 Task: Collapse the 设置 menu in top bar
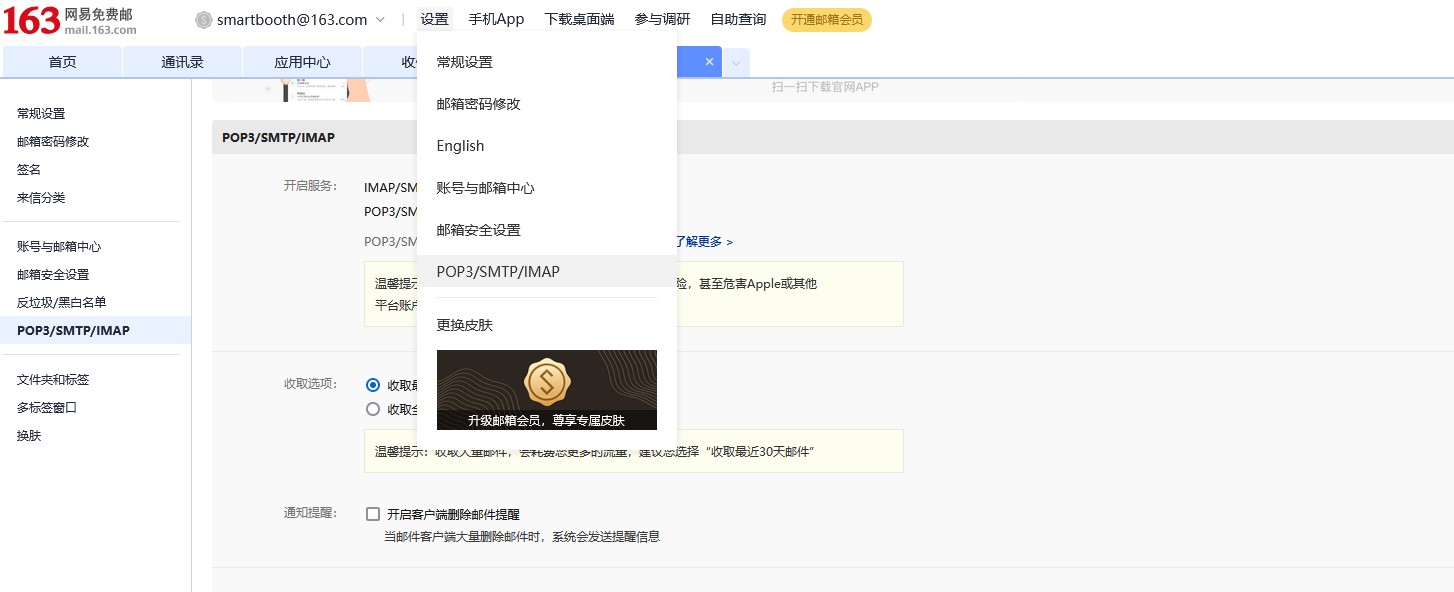click(x=434, y=20)
